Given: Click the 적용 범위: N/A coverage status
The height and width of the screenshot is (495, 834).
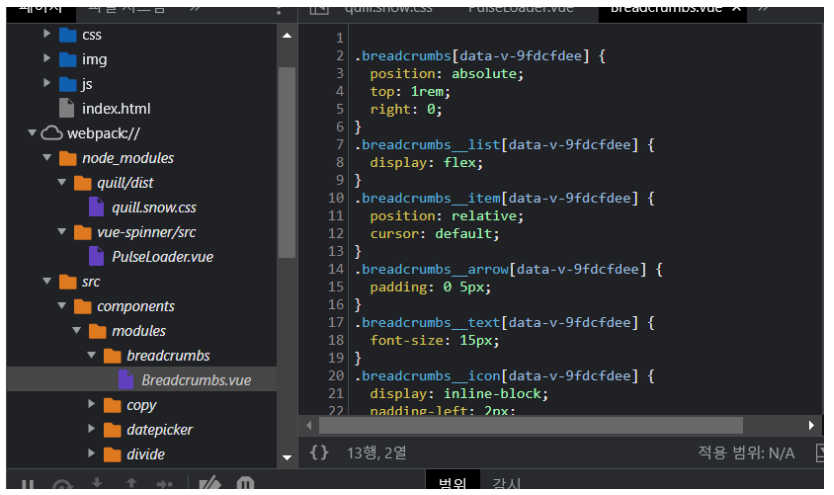Looking at the screenshot, I should pos(746,453).
